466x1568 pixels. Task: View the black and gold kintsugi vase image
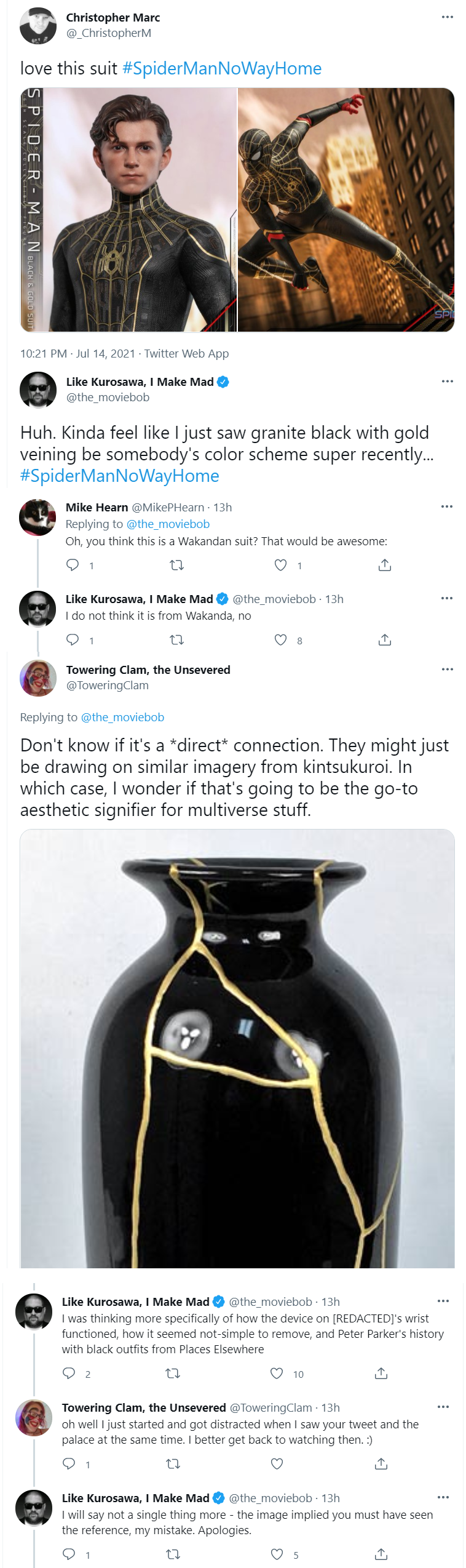(237, 1049)
